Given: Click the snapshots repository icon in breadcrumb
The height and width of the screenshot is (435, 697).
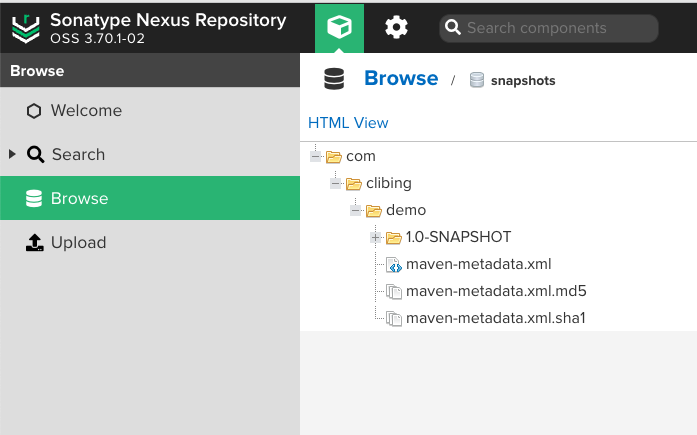Looking at the screenshot, I should click(477, 80).
